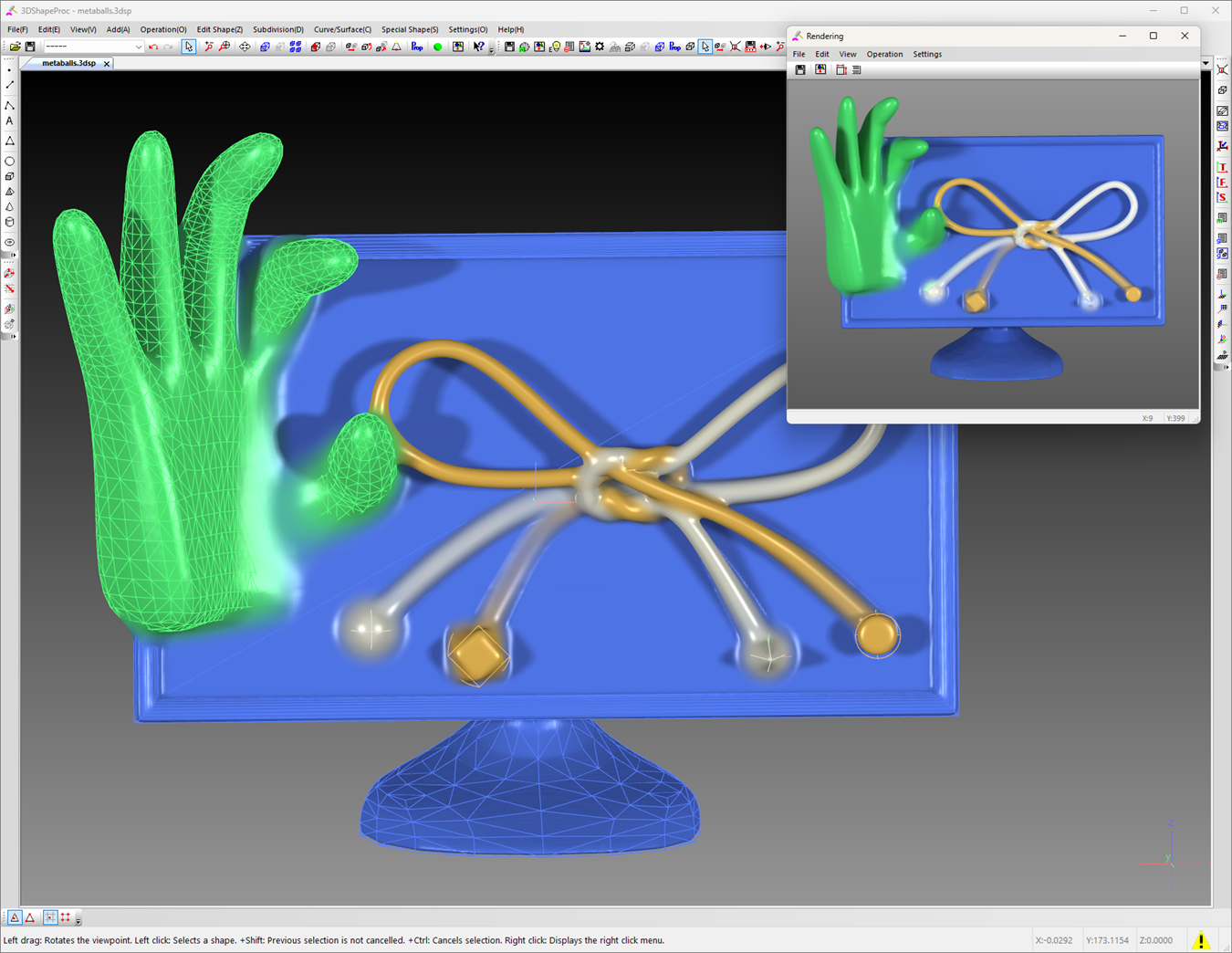Select the cylinder shape tool
The image size is (1232, 953).
(x=10, y=222)
